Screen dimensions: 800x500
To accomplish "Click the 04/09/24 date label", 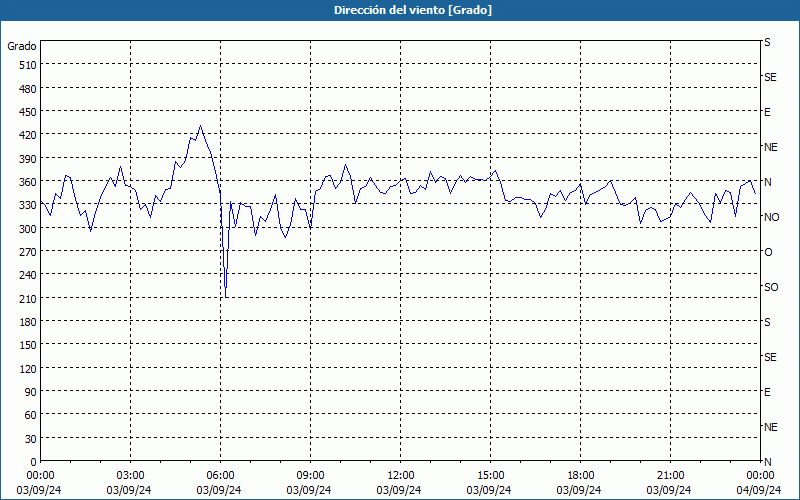I will (760, 490).
